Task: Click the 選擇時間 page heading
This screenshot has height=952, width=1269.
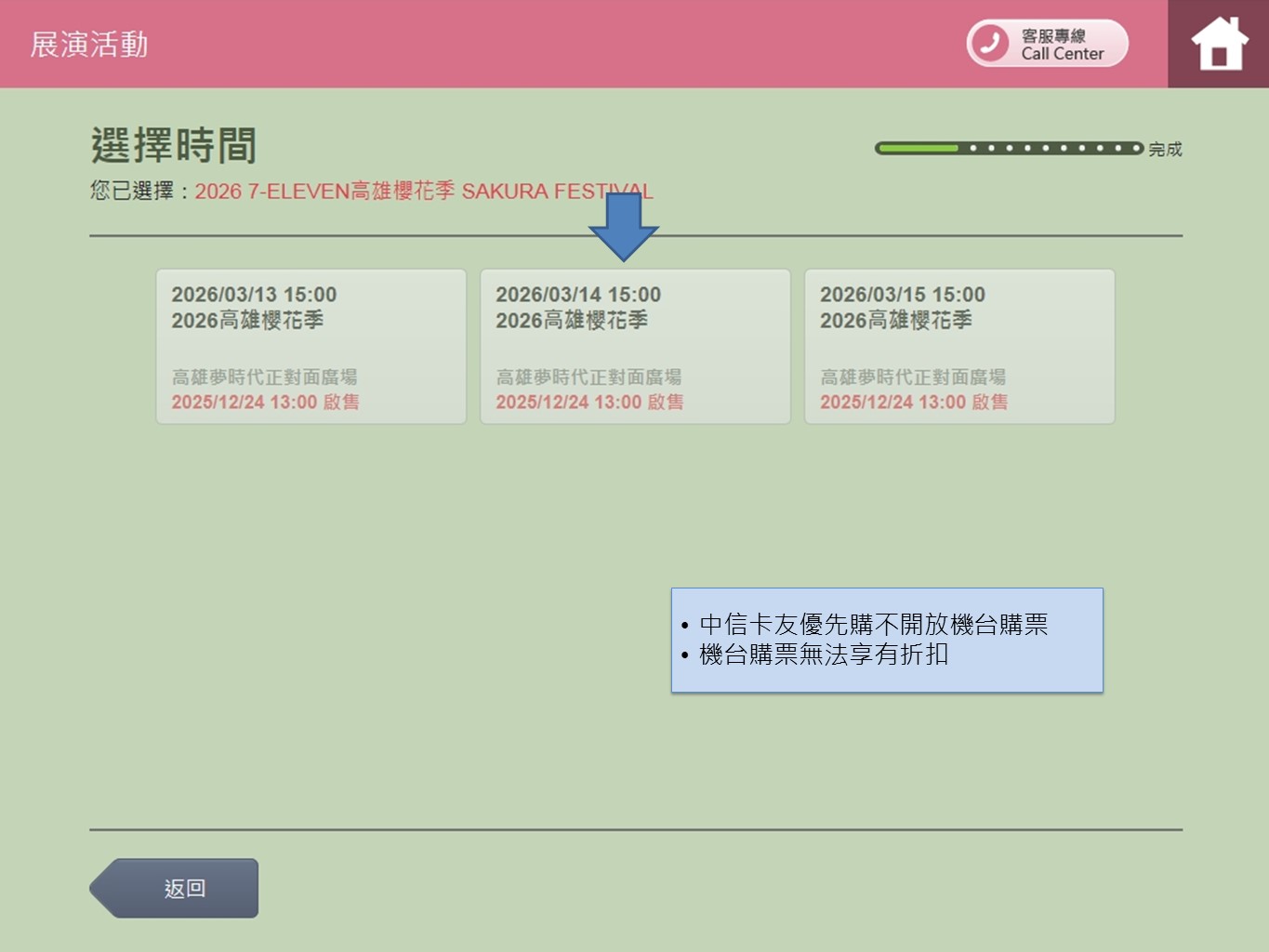Action: point(174,146)
